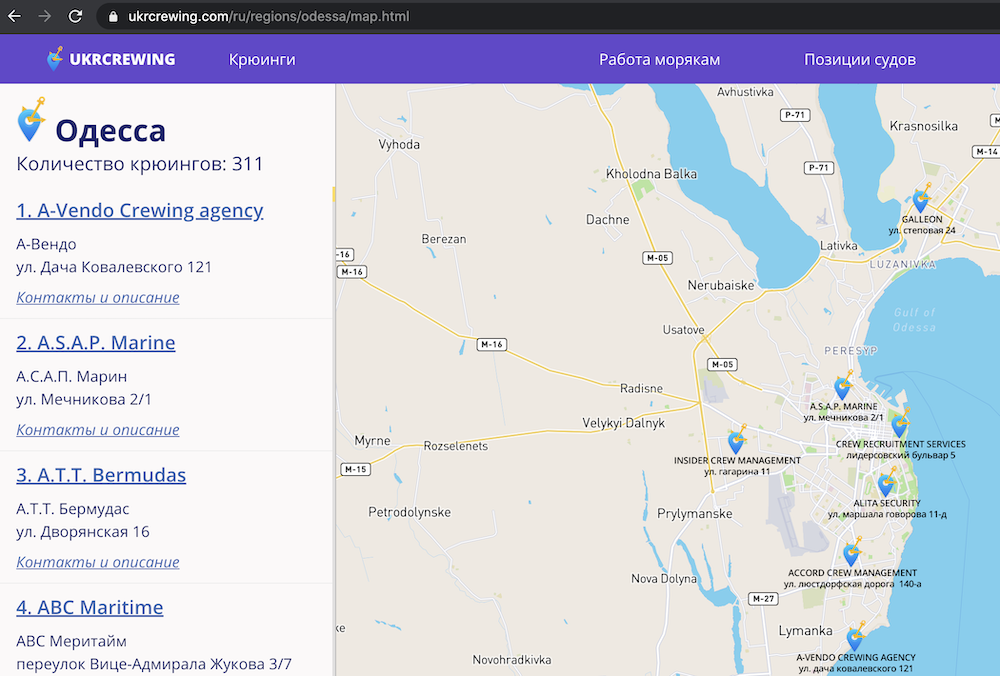The image size is (1000, 676).
Task: Click the Nova Dolyna label on map
Action: point(664,578)
